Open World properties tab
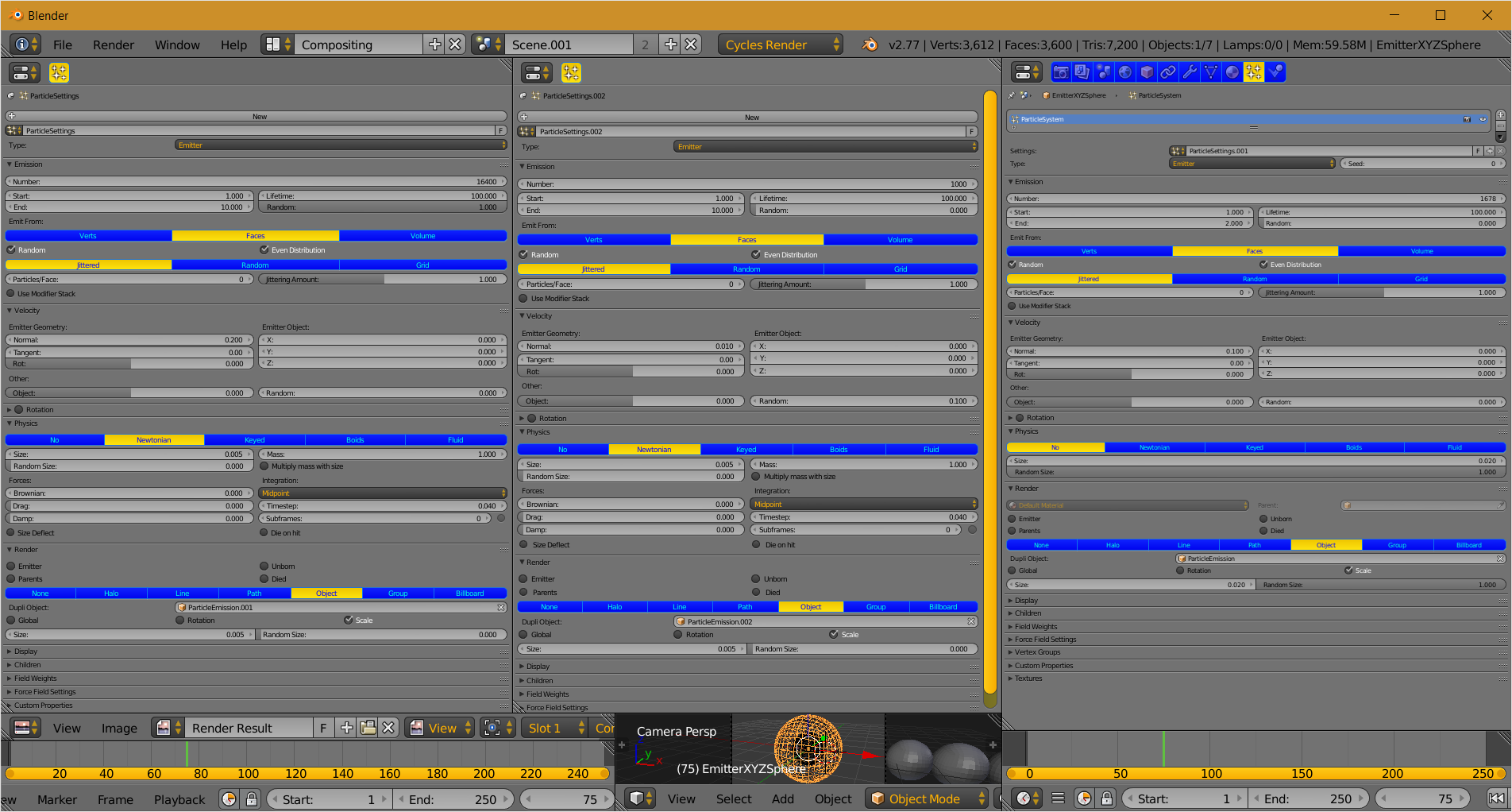 [1124, 72]
